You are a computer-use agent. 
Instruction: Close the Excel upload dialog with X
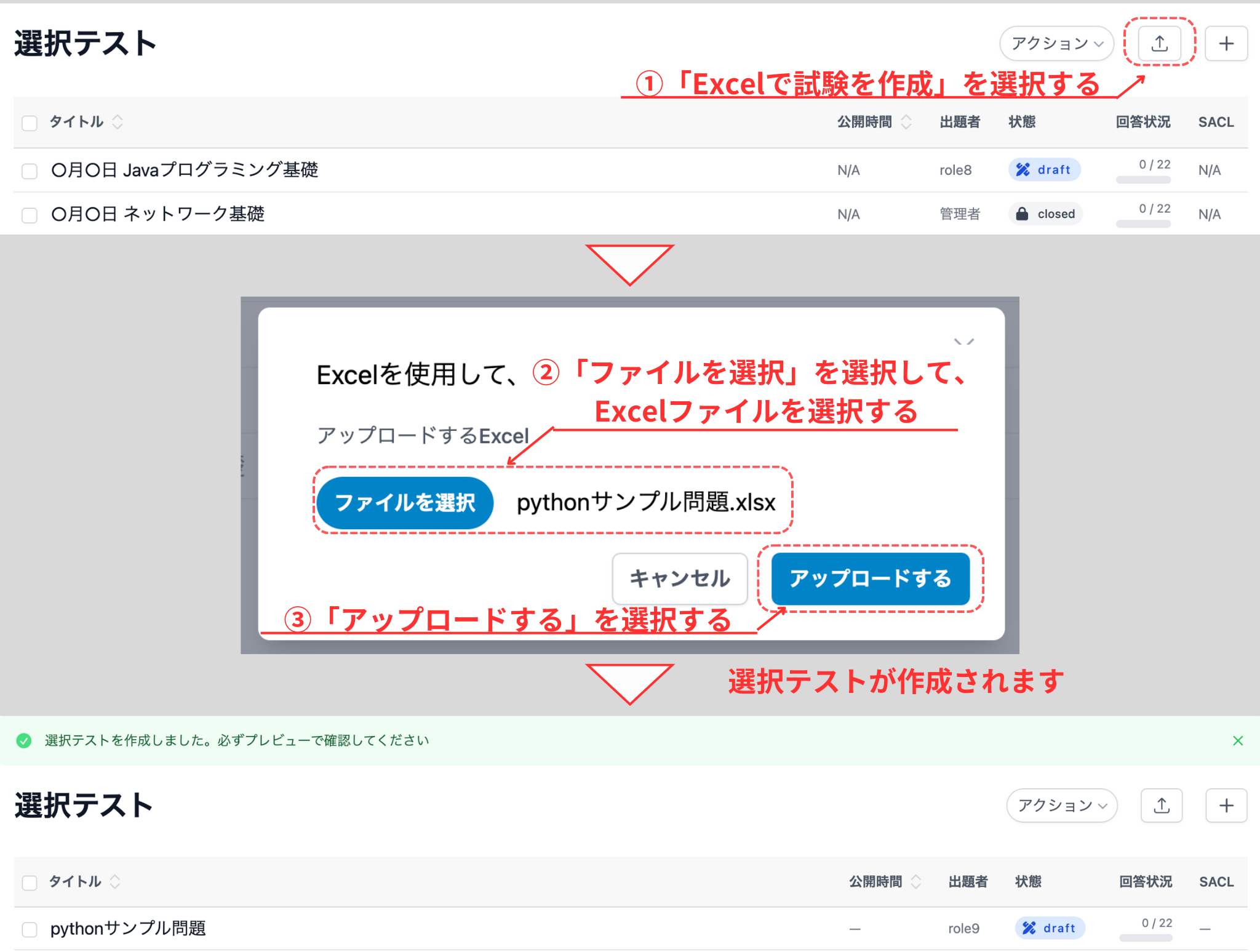[963, 342]
